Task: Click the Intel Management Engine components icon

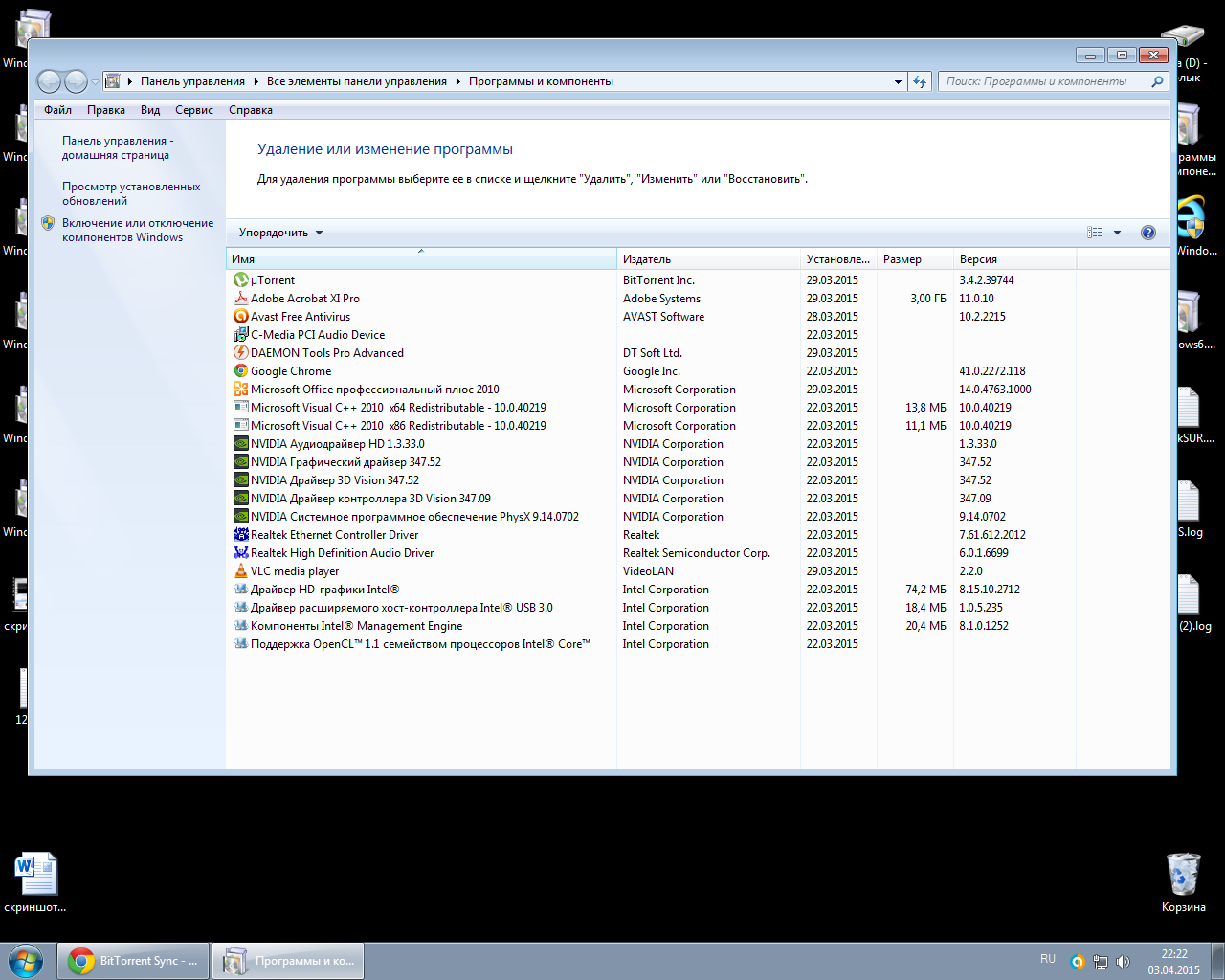Action: point(241,626)
